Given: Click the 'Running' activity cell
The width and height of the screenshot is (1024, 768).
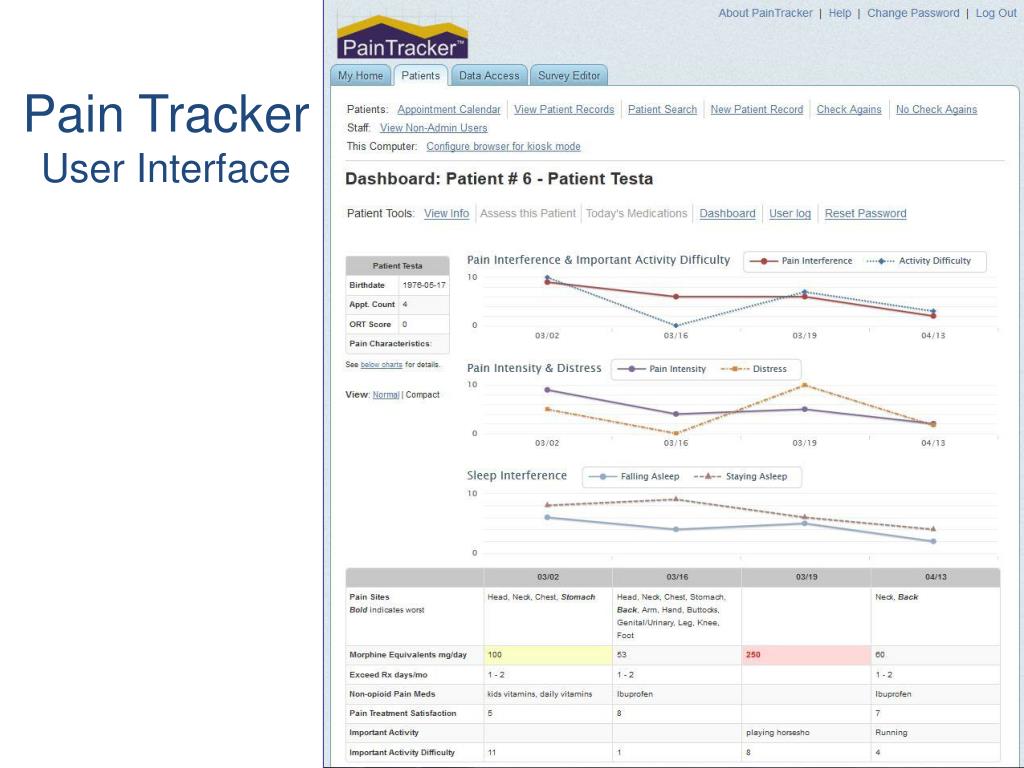Looking at the screenshot, I should point(936,733).
